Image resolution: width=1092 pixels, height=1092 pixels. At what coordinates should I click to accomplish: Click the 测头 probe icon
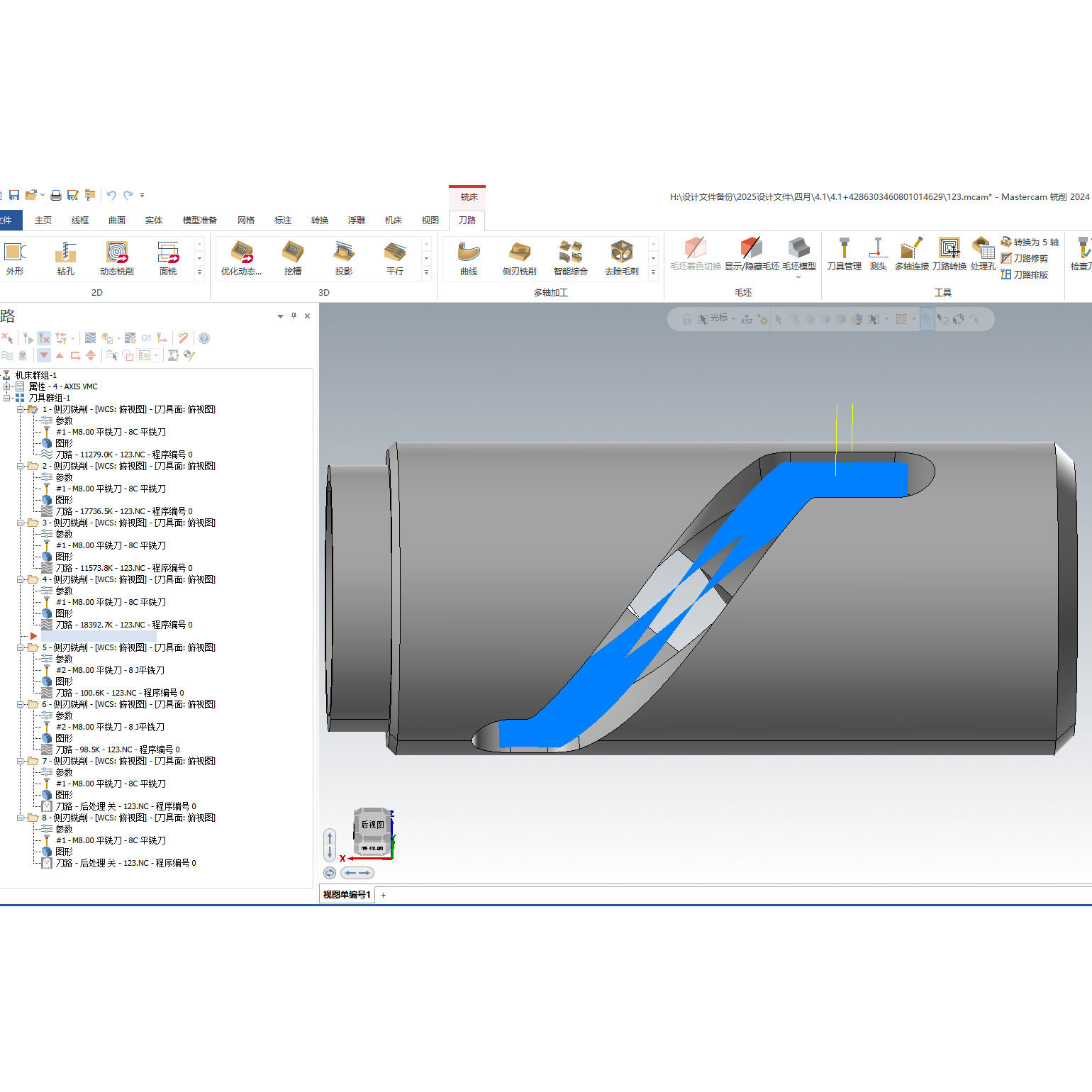pos(878,254)
